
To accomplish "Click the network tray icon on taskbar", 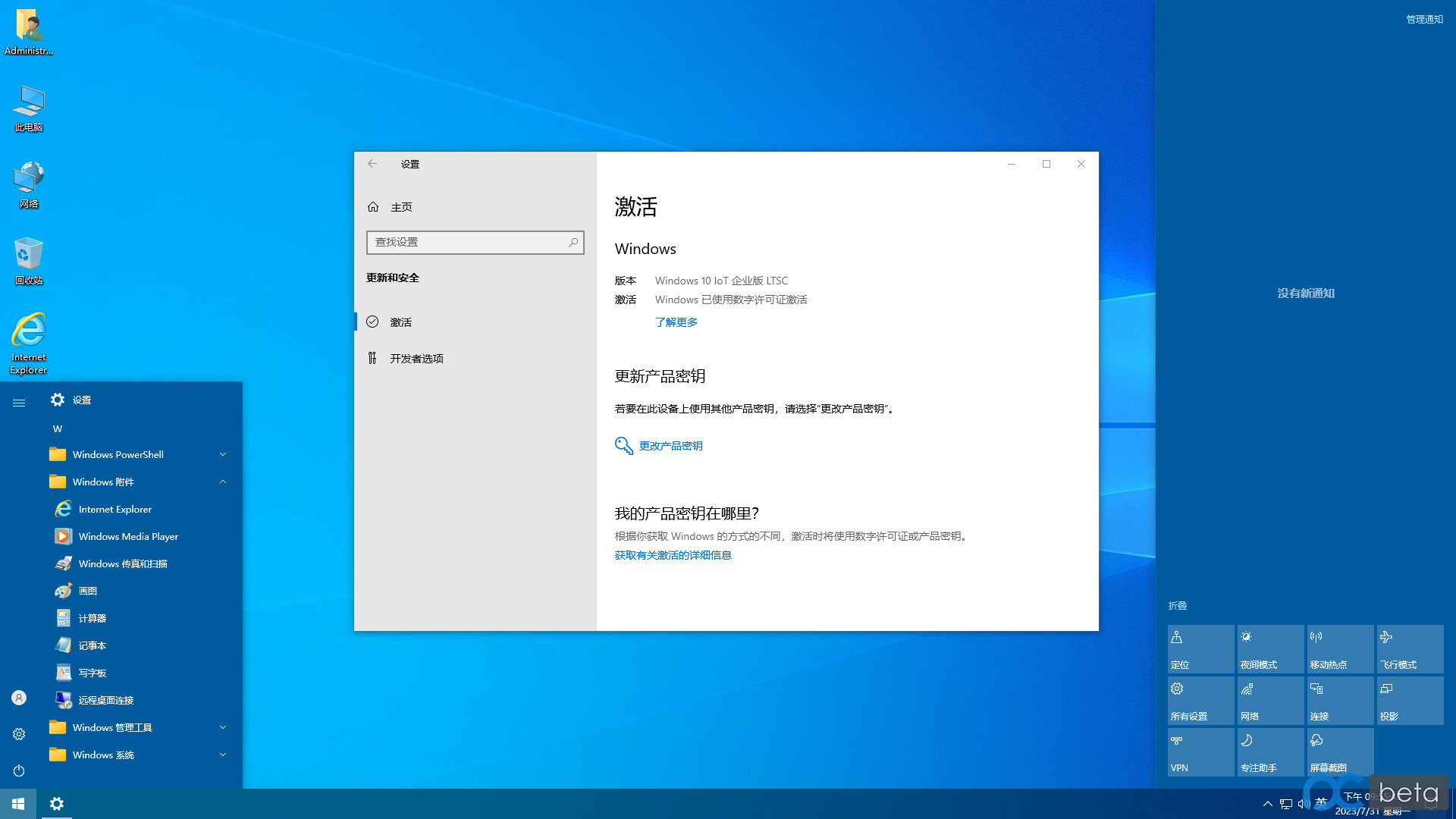I will click(1286, 804).
